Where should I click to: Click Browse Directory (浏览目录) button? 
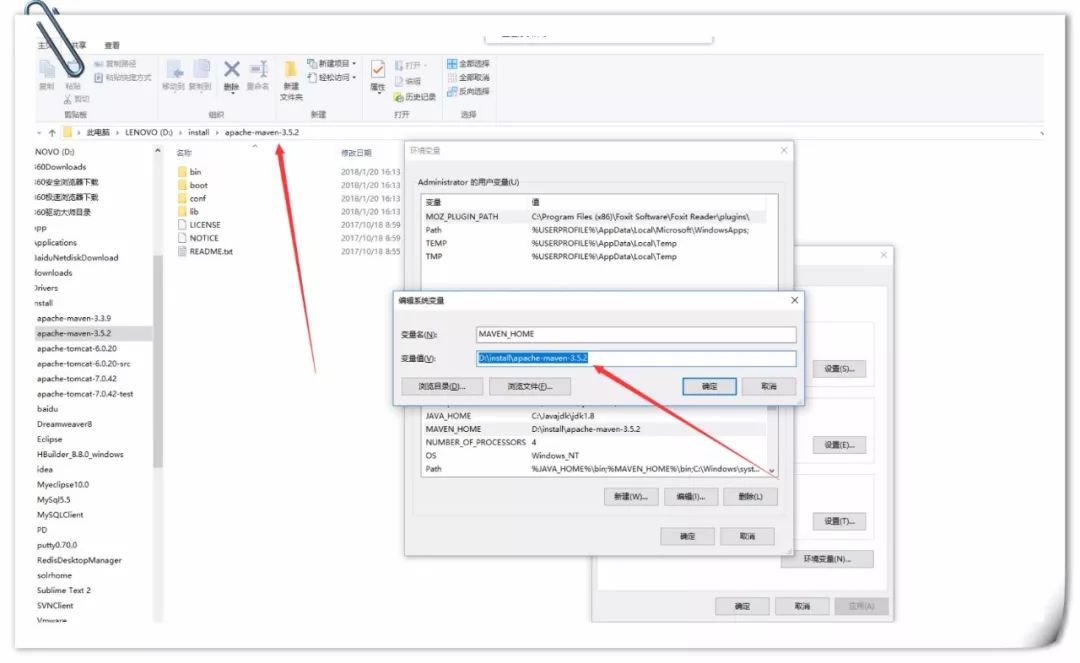434,386
